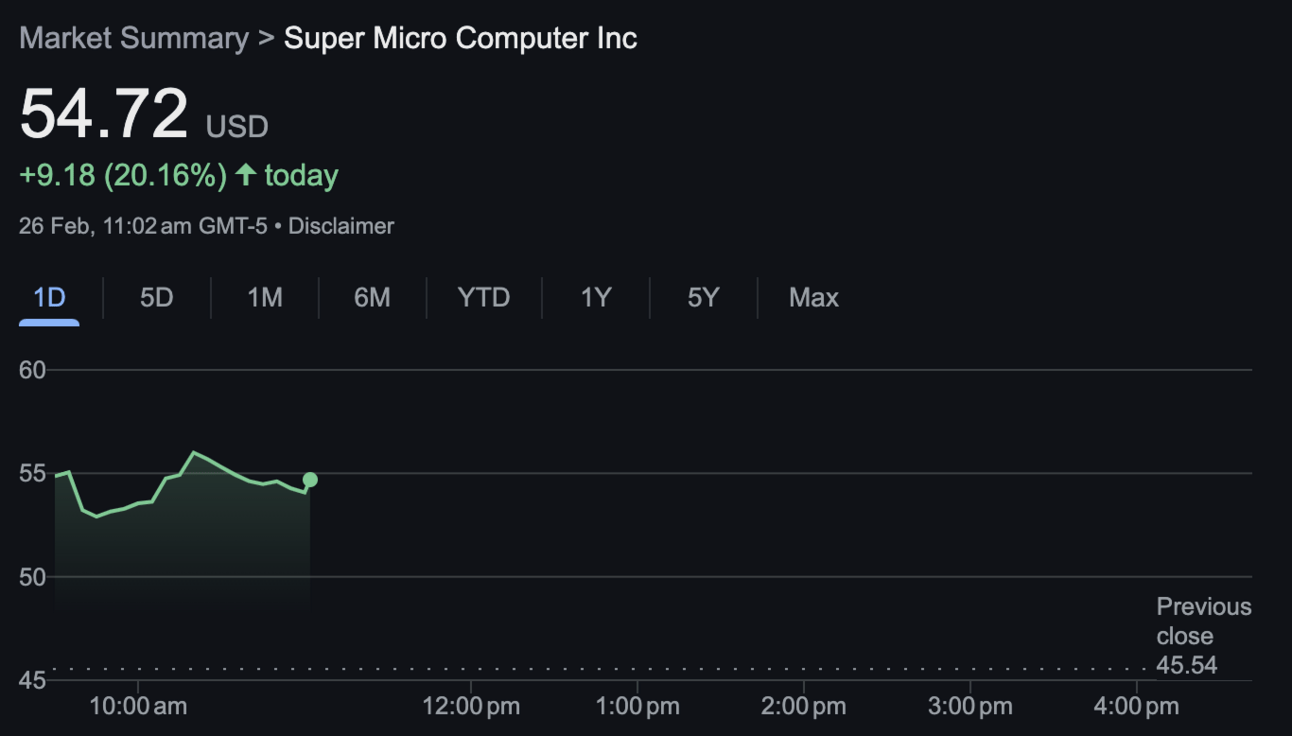Click the Super Micro Computer Inc title
This screenshot has height=736, width=1292.
(x=461, y=39)
